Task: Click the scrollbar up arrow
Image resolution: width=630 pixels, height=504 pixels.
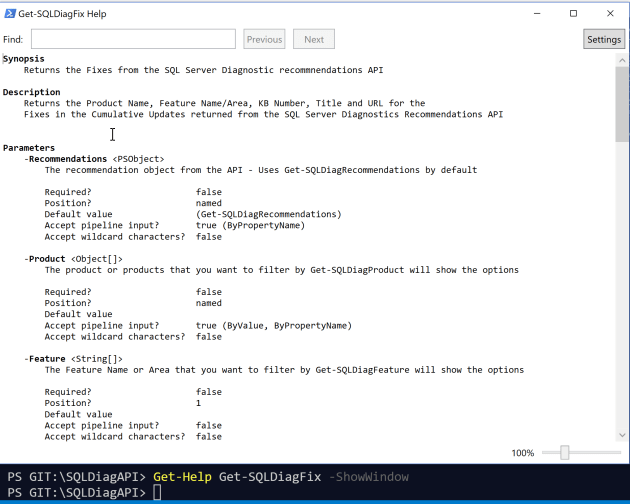Action: click(x=622, y=61)
